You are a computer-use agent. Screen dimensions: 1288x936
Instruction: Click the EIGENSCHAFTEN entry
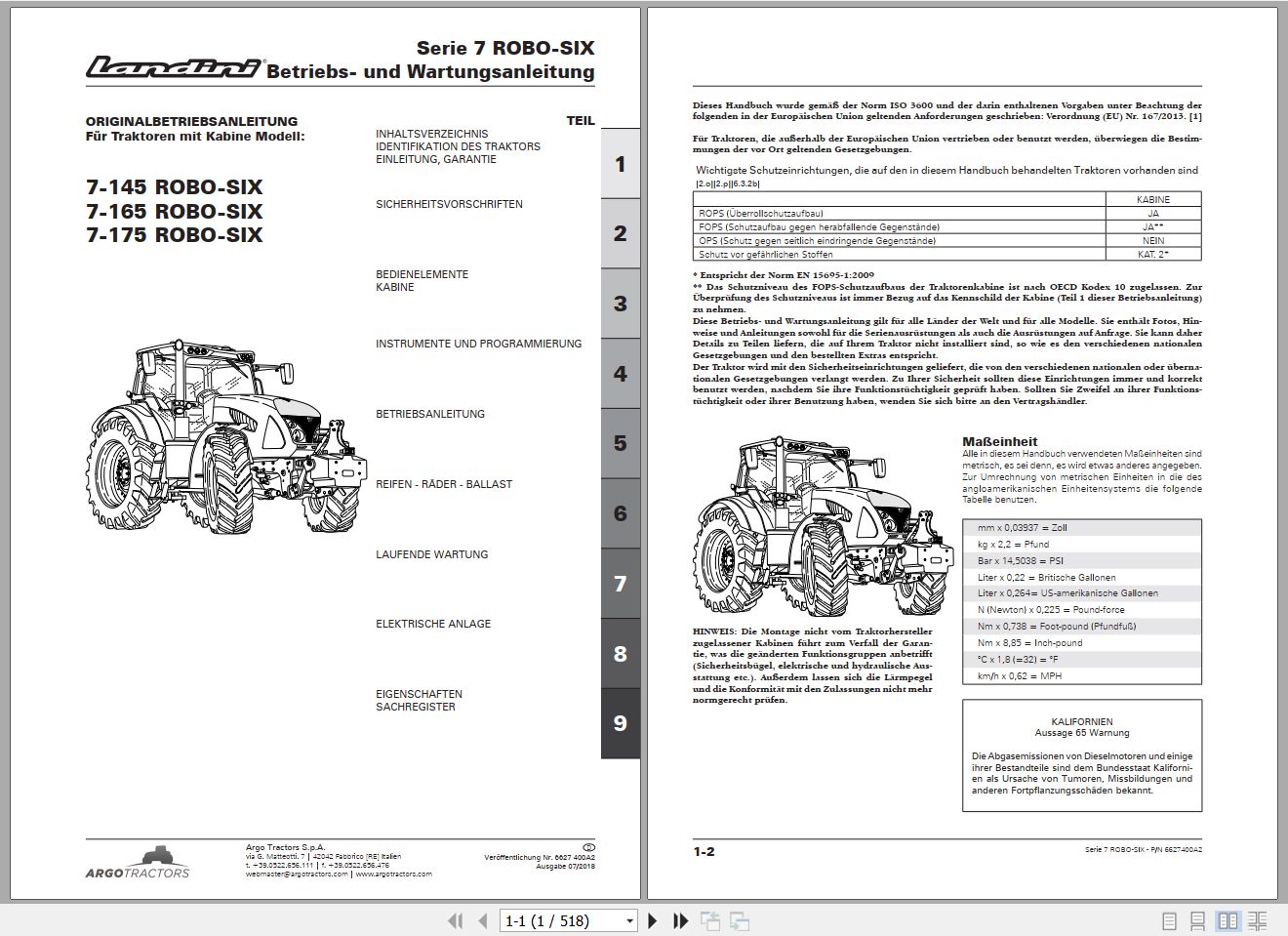pos(419,694)
